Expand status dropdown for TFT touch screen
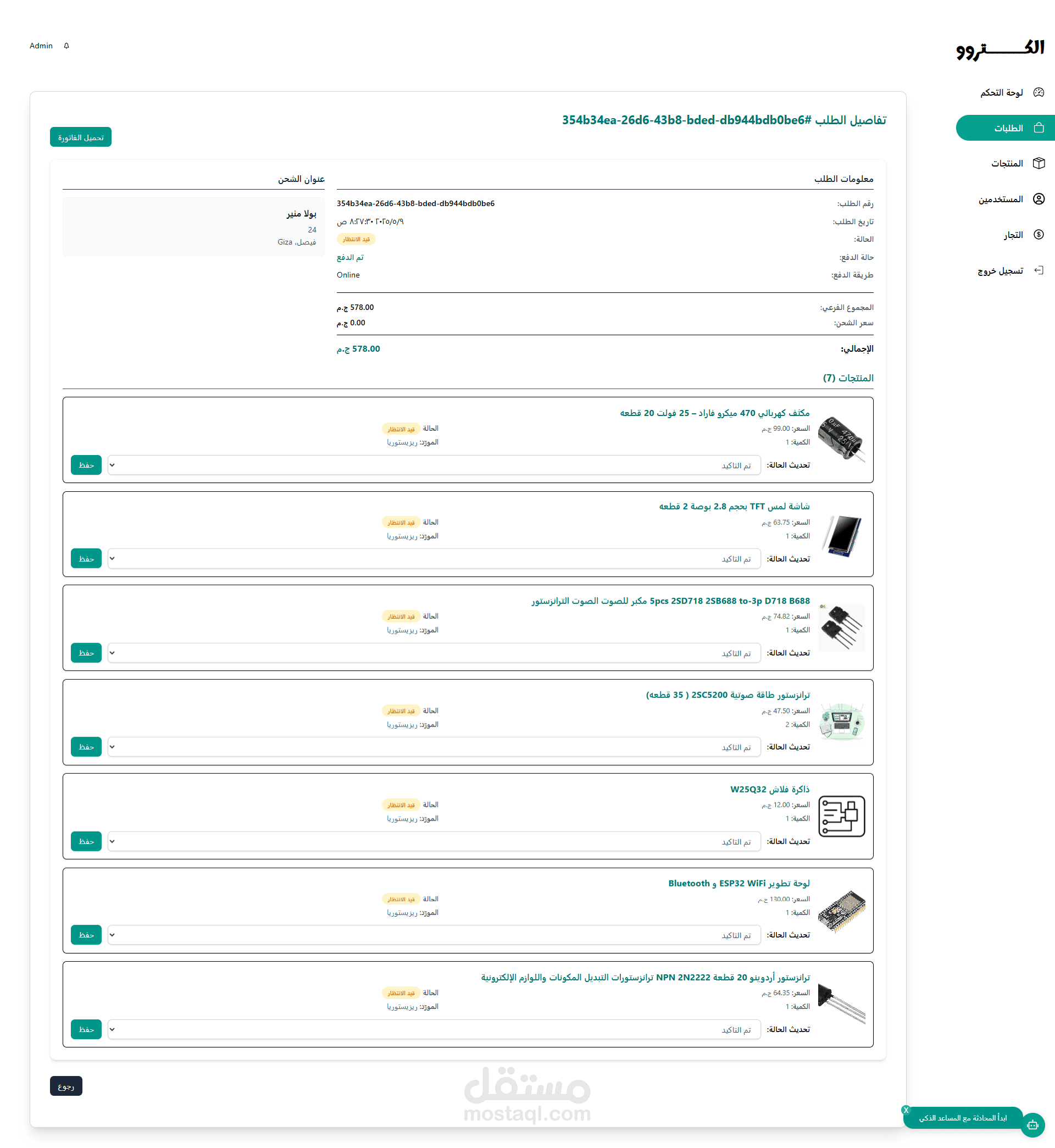The height and width of the screenshot is (1148, 1055). (434, 559)
